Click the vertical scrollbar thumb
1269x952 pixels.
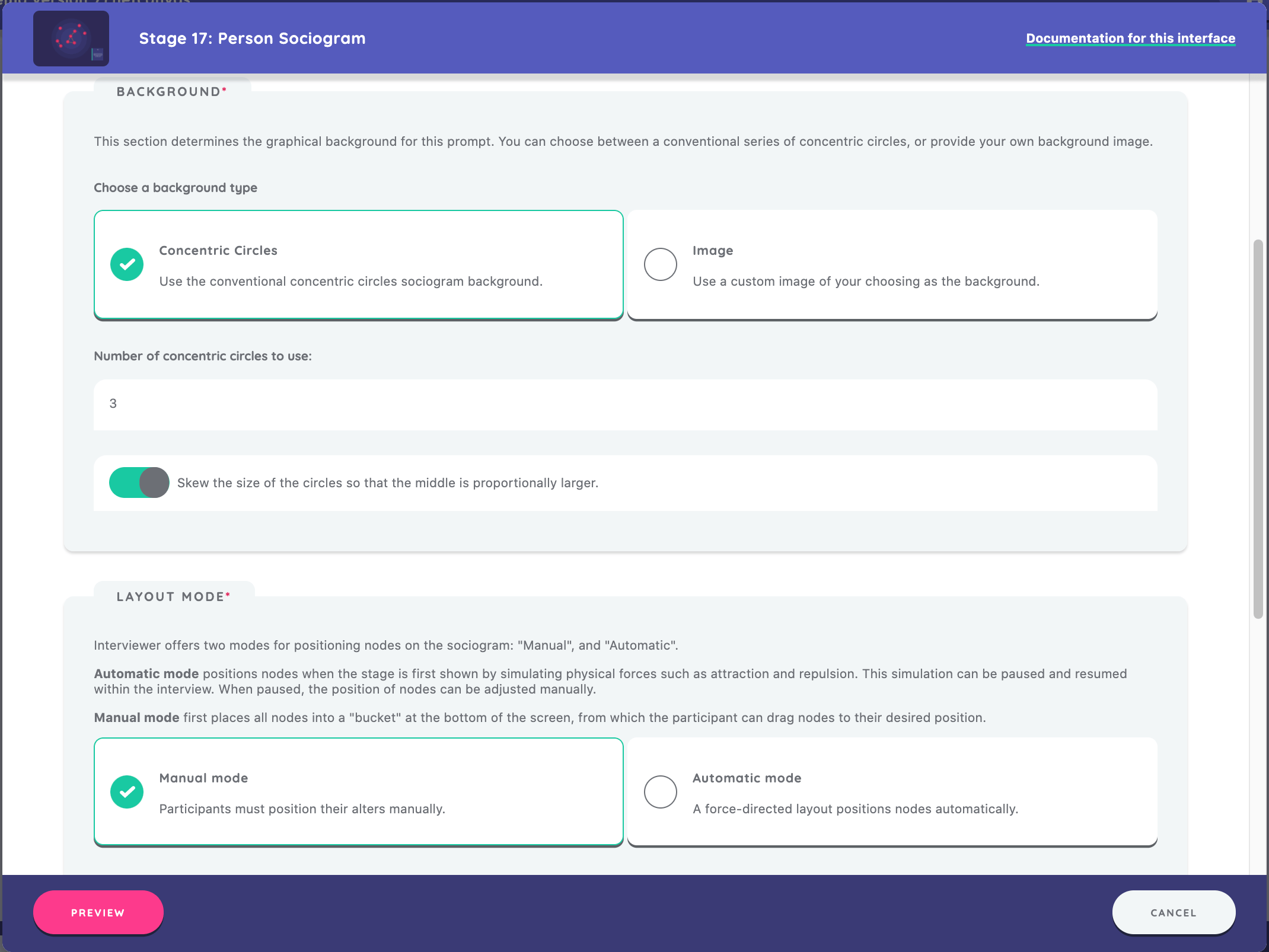pyautogui.click(x=1258, y=429)
